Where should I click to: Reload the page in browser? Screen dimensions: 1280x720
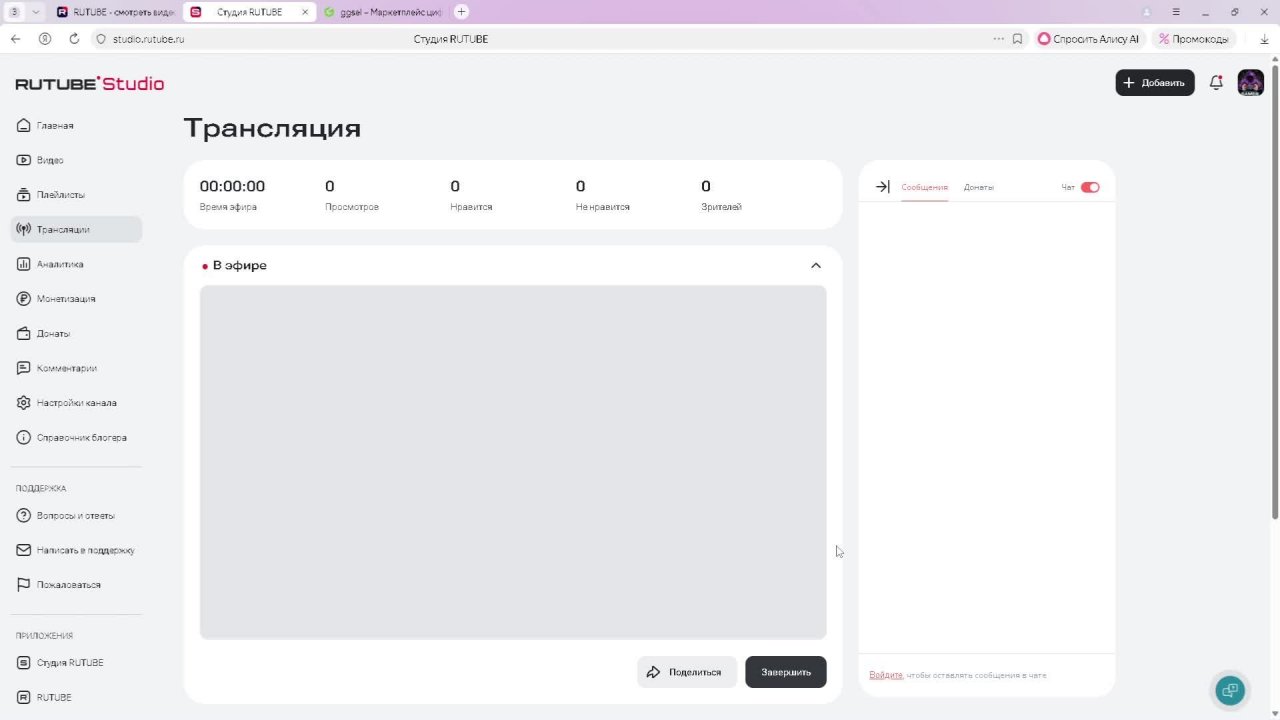pyautogui.click(x=74, y=39)
